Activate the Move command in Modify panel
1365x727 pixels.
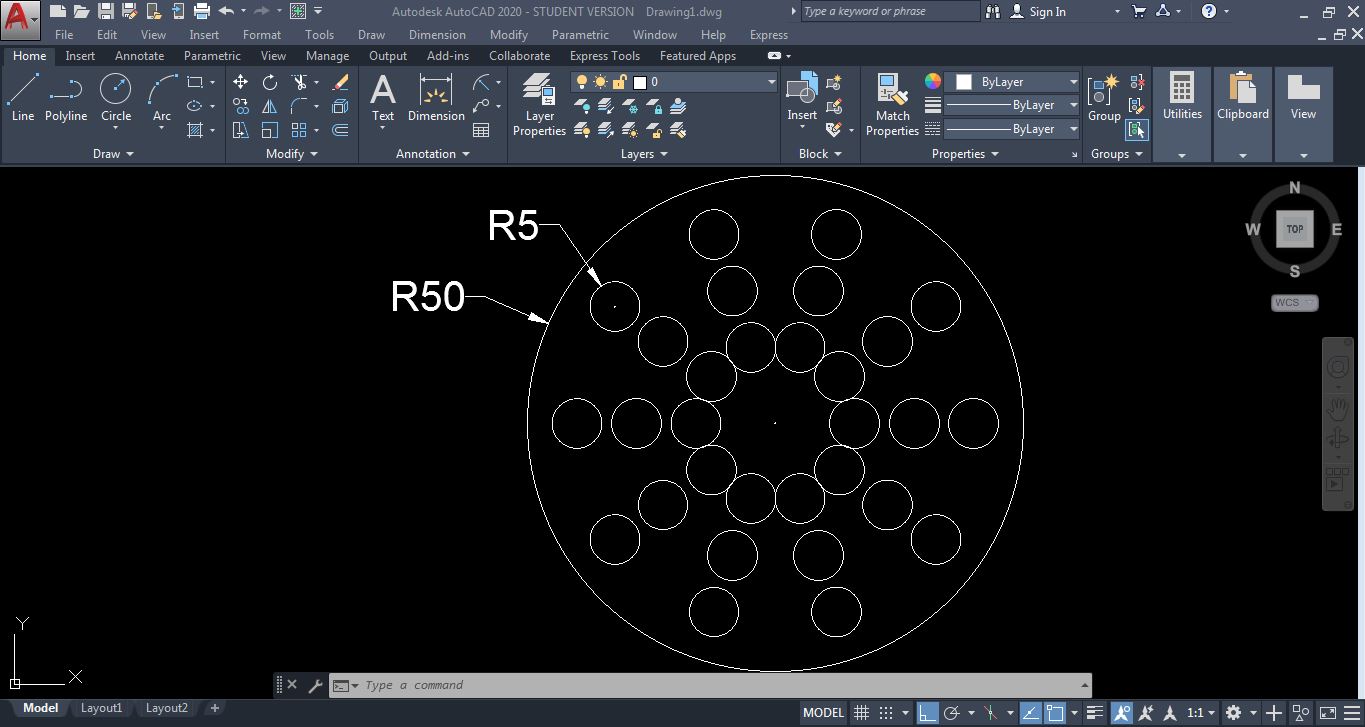pos(240,82)
